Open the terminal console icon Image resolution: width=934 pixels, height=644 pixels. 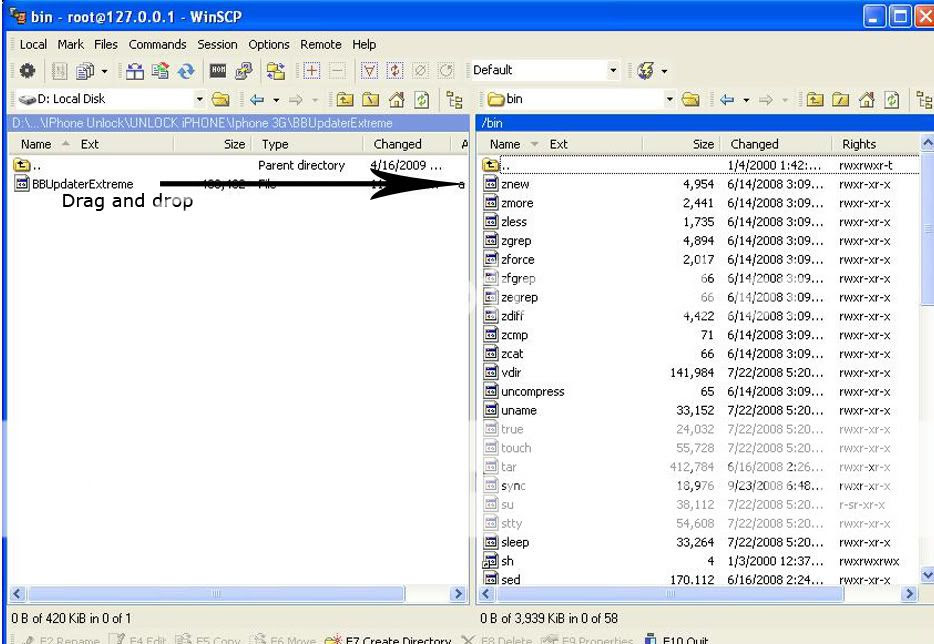tap(218, 71)
